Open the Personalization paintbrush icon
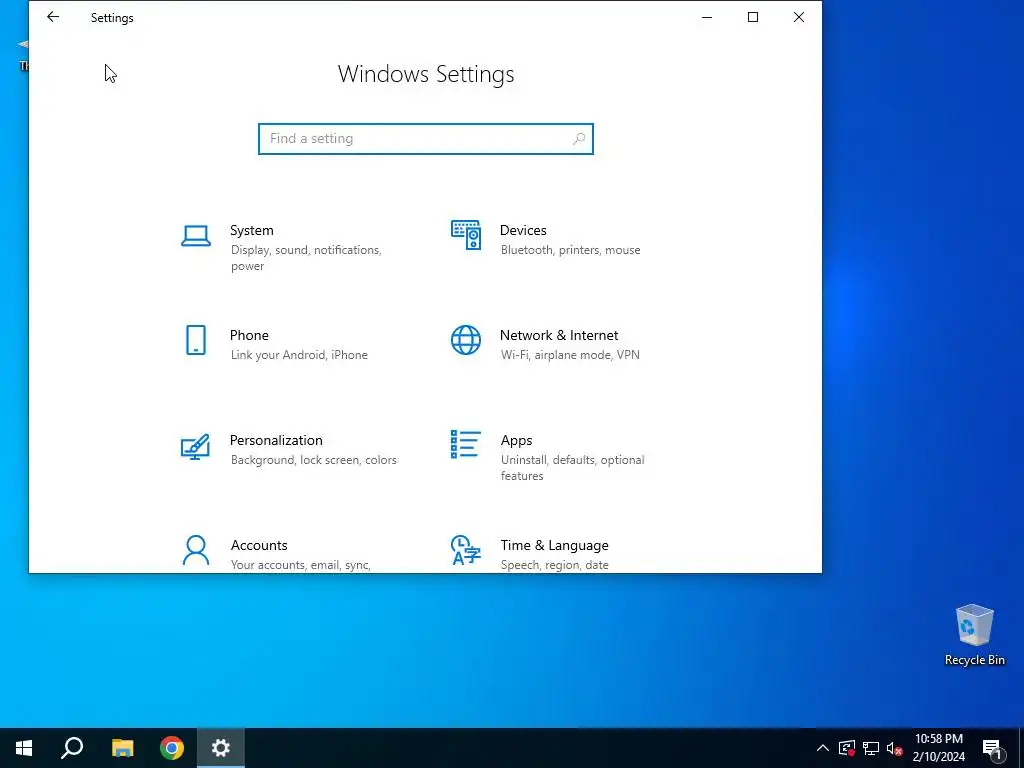 coord(196,447)
